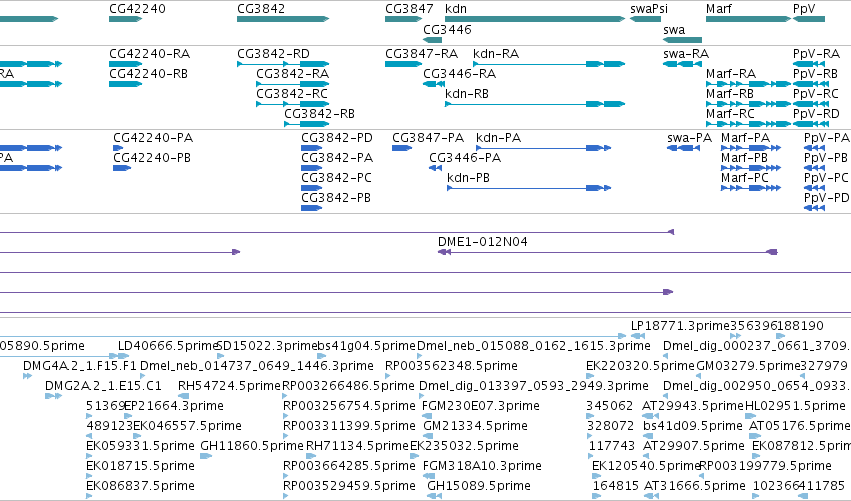Click the CG42240 gene arrow glyph
The image size is (851, 501).
pos(125,19)
